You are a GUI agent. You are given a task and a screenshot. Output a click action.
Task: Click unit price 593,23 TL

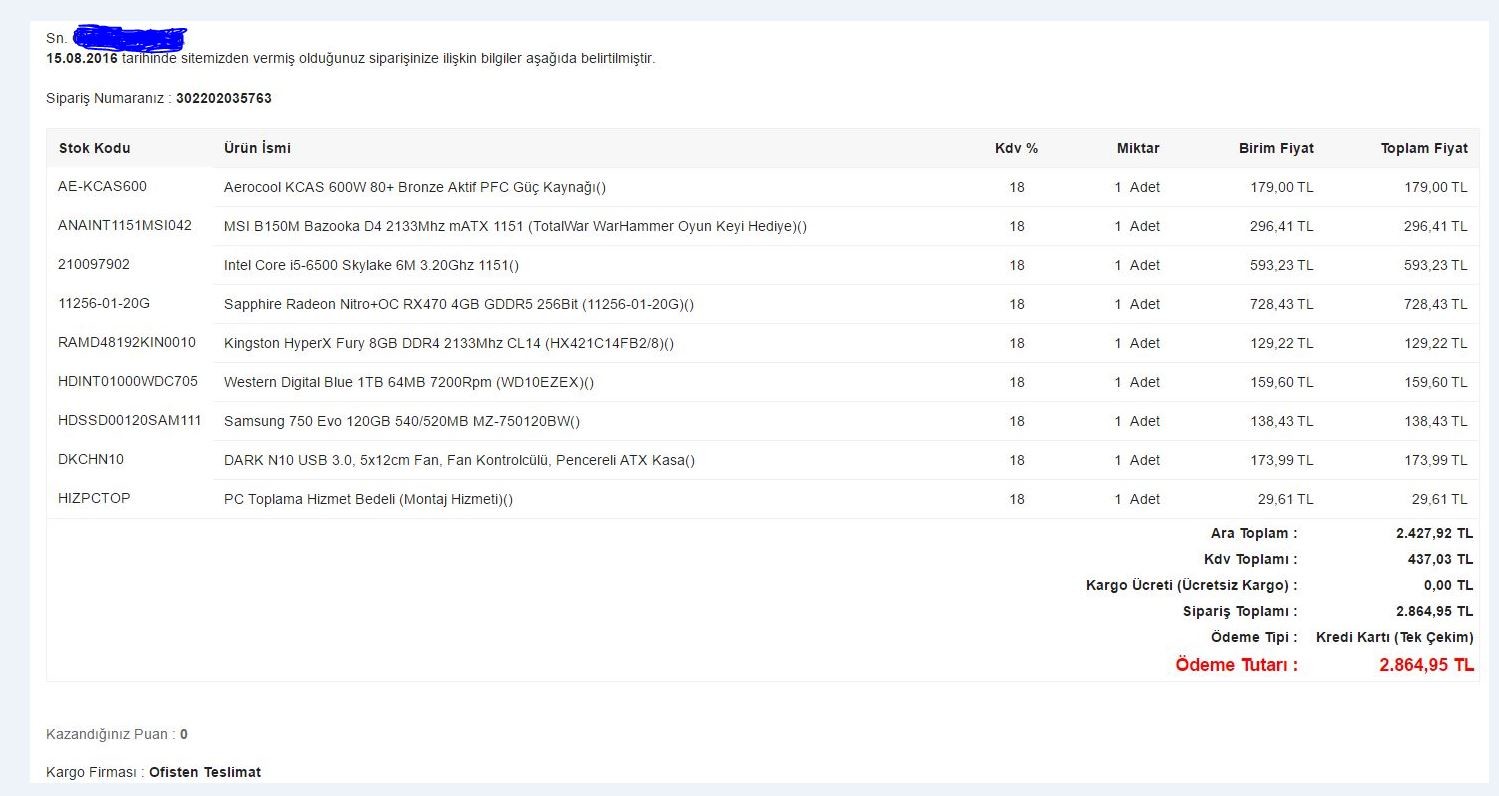pos(1282,265)
